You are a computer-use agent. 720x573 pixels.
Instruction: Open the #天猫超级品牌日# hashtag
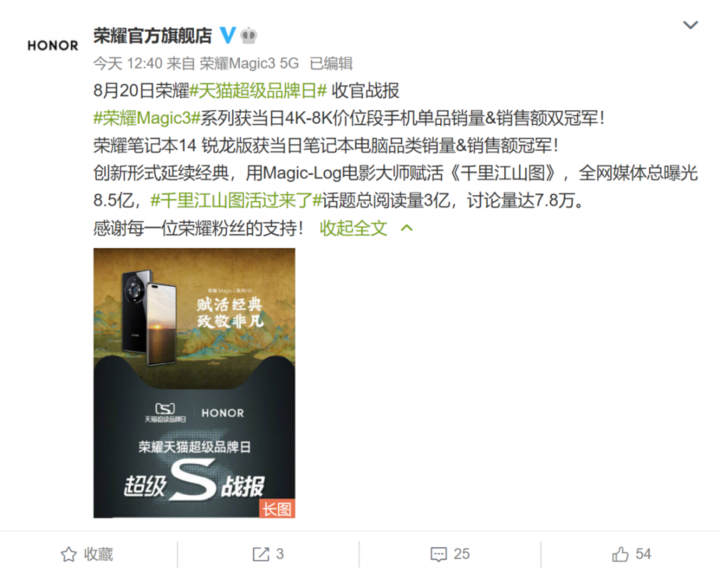tap(258, 90)
